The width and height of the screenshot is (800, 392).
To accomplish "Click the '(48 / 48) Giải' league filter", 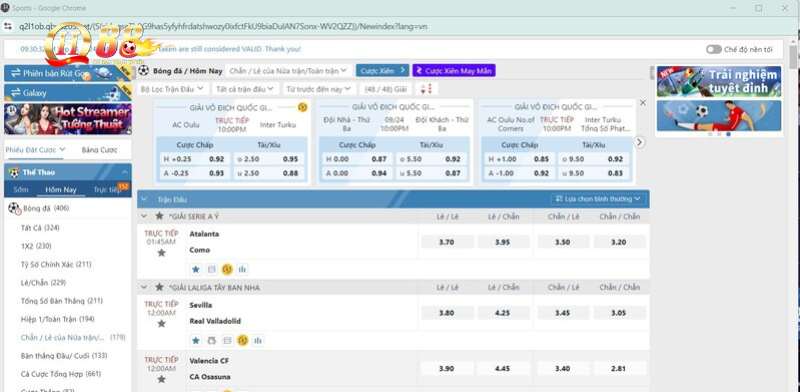I will tap(386, 89).
